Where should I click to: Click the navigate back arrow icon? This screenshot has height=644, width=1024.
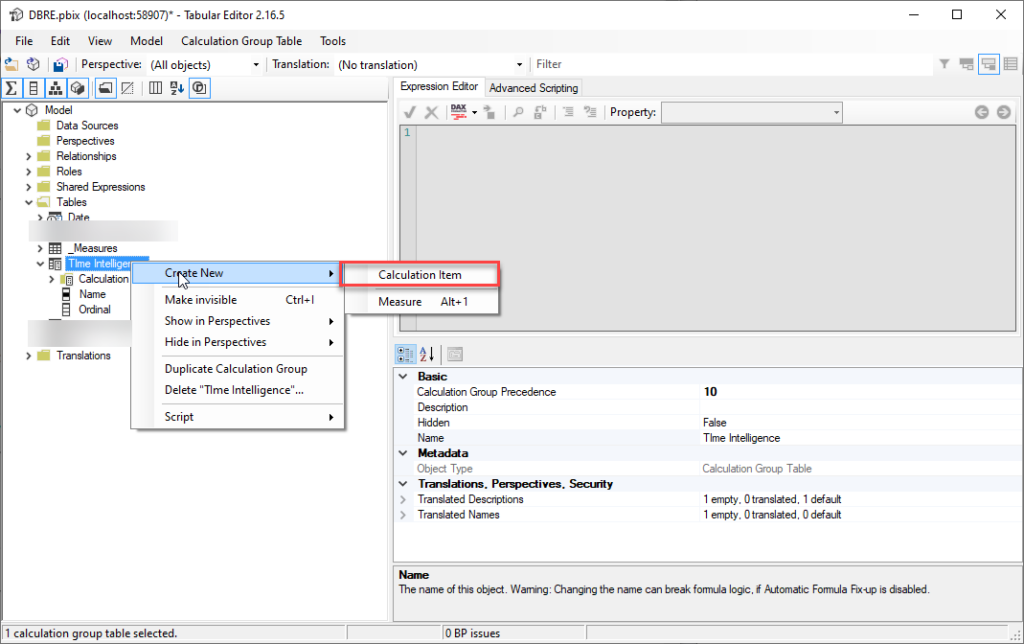(982, 112)
